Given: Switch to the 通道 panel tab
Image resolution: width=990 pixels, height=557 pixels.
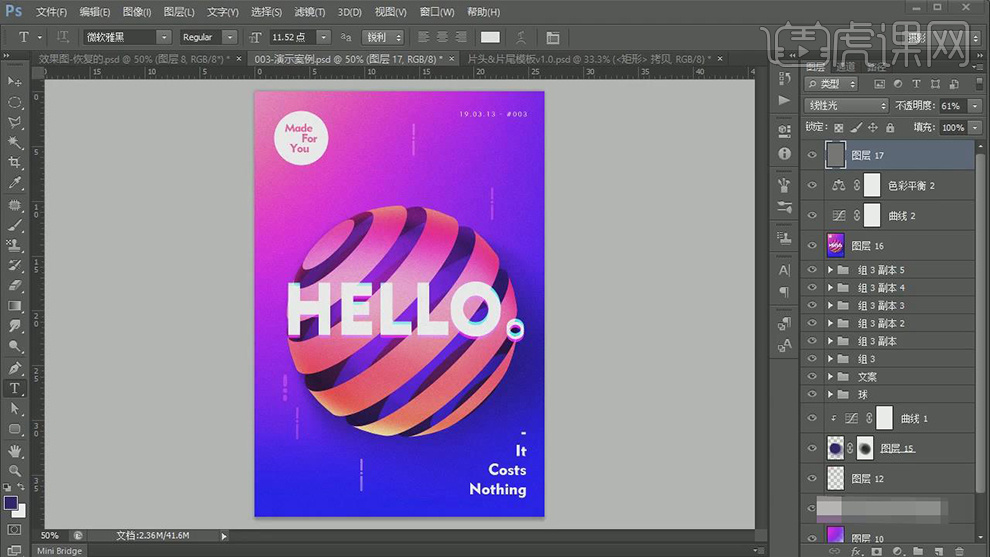Looking at the screenshot, I should (x=843, y=66).
